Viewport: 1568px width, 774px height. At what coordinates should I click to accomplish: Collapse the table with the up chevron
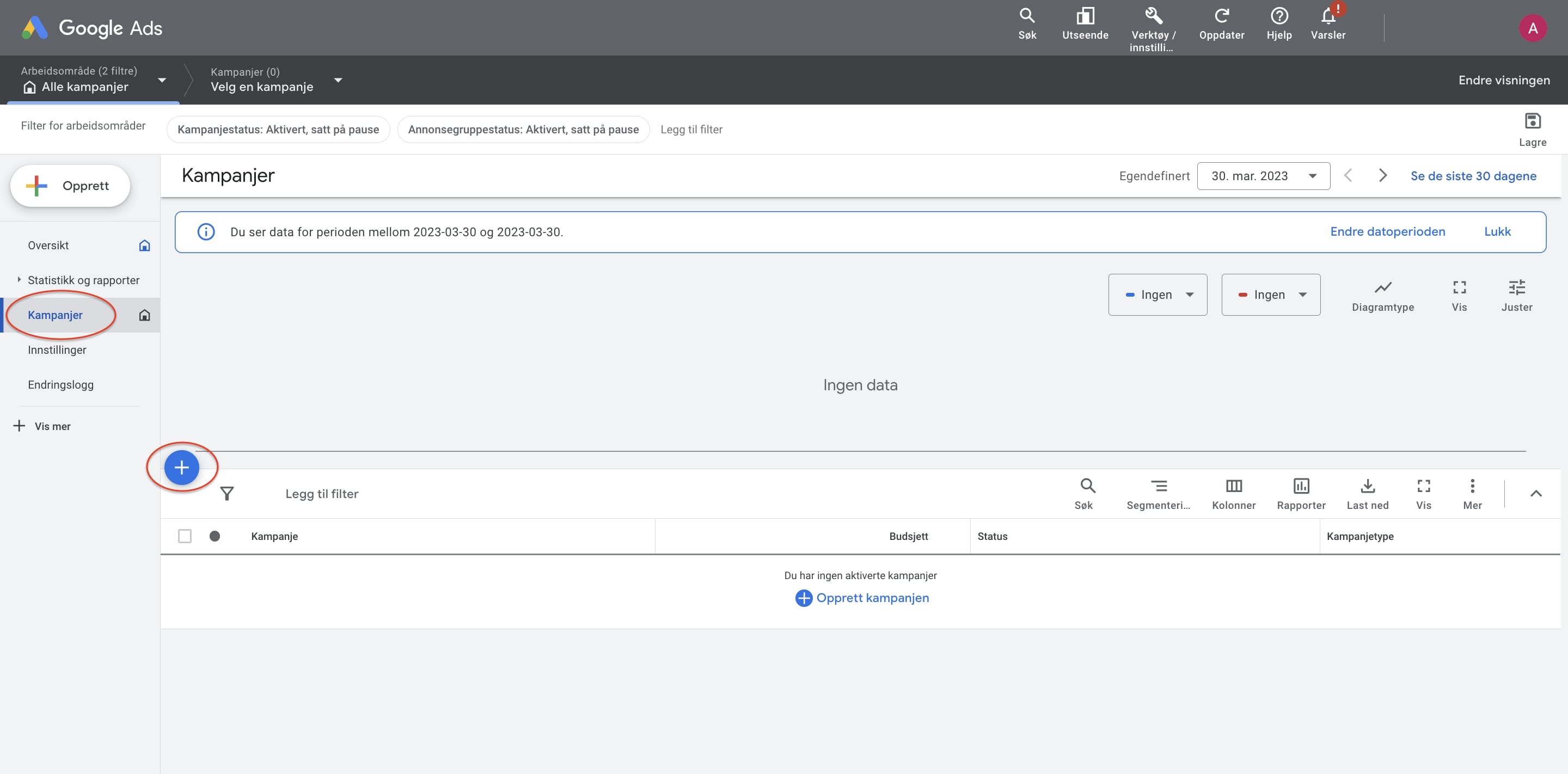tap(1536, 494)
